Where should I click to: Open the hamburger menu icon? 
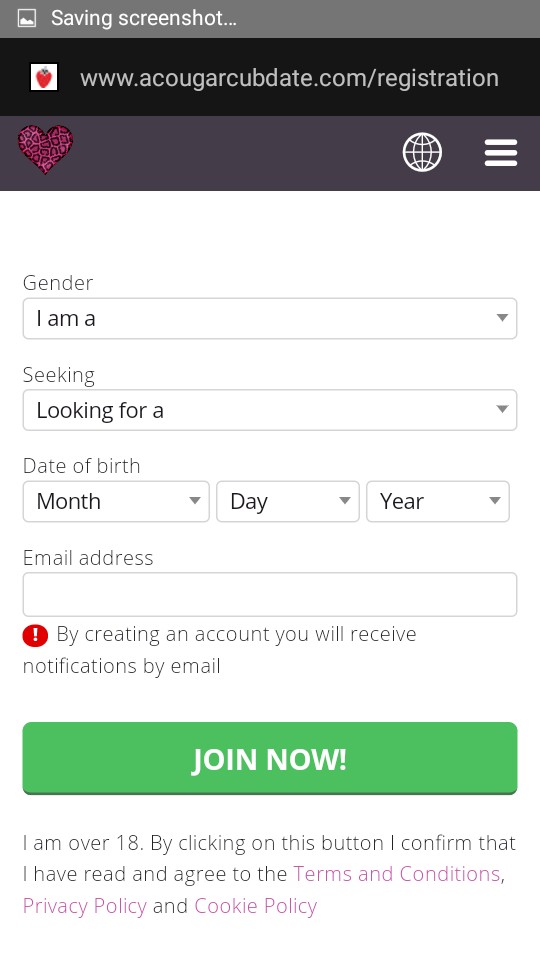501,152
